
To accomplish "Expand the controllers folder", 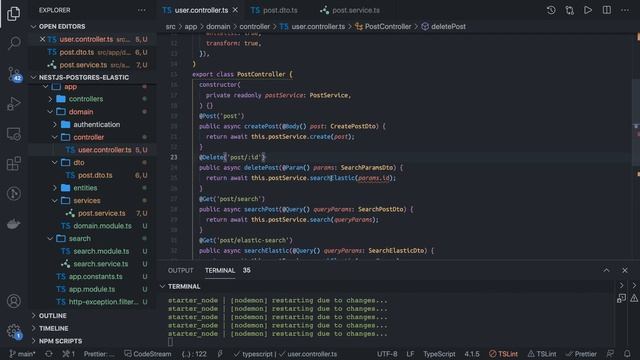I will click(x=86, y=99).
